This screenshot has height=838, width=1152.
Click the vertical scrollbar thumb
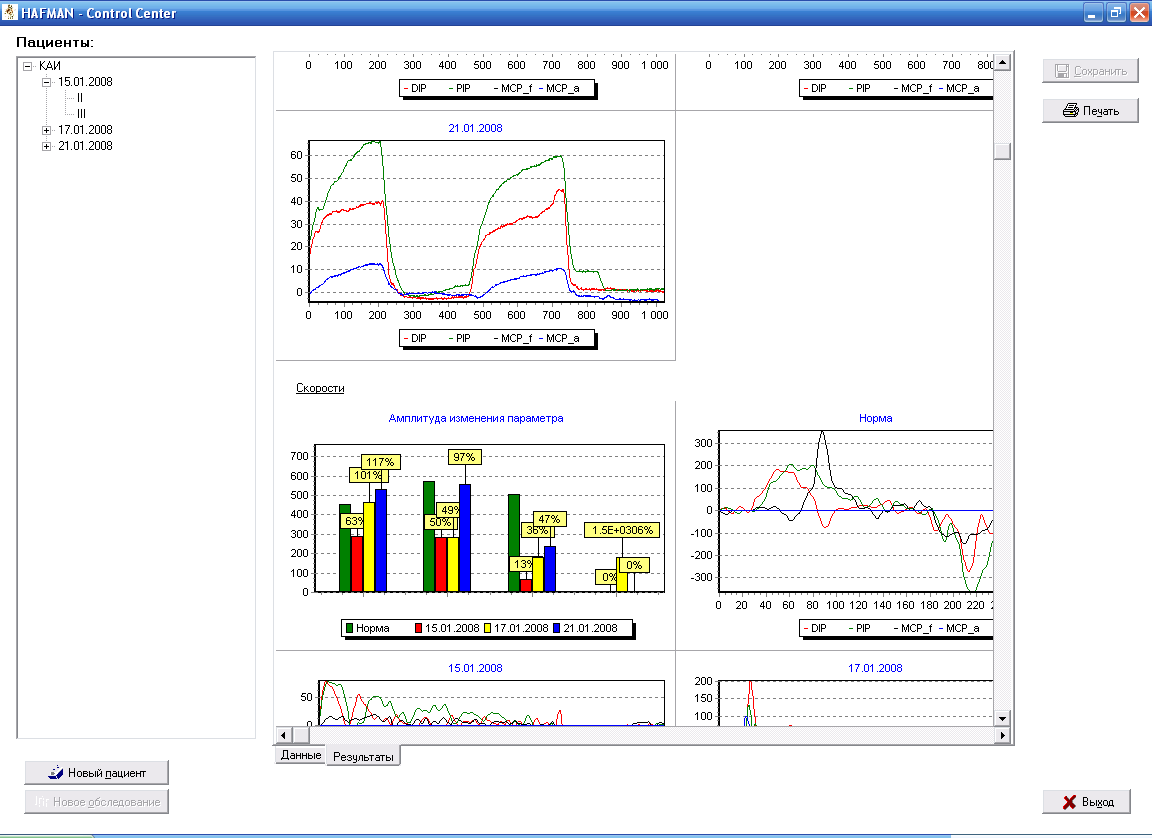(1002, 151)
